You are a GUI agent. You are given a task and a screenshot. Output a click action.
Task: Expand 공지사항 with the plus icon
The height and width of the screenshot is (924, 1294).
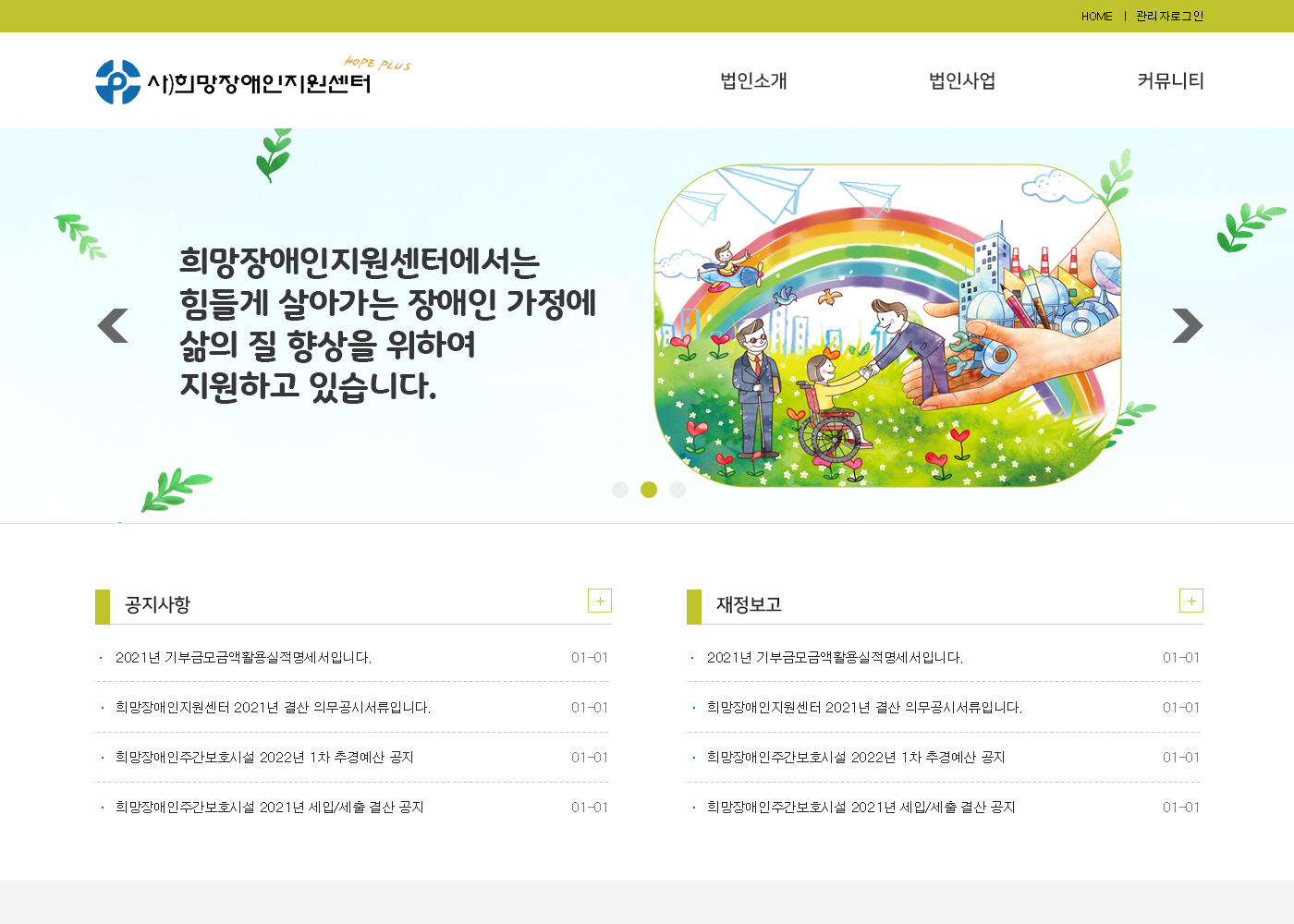coord(600,601)
